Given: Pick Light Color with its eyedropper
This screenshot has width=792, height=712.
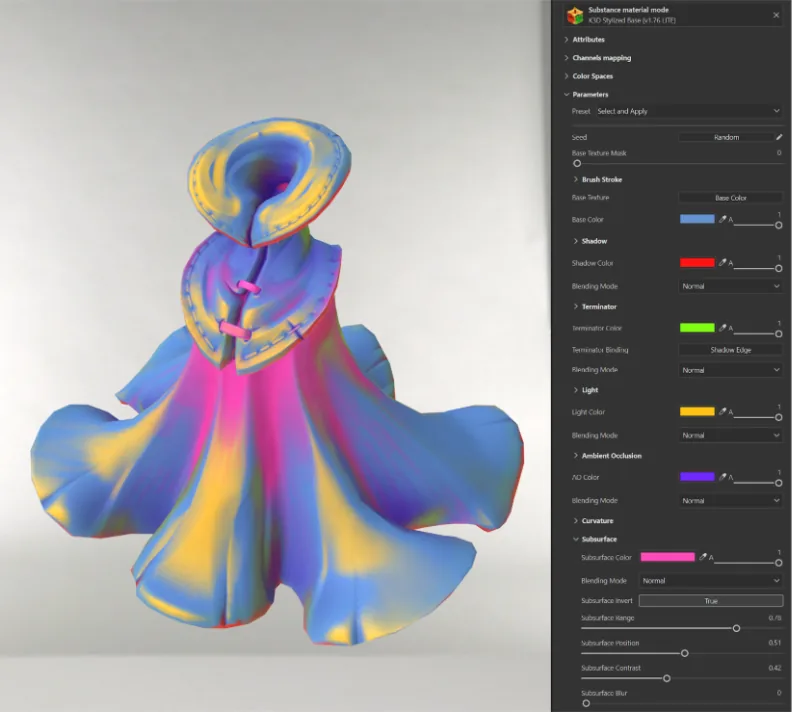Looking at the screenshot, I should pos(723,412).
